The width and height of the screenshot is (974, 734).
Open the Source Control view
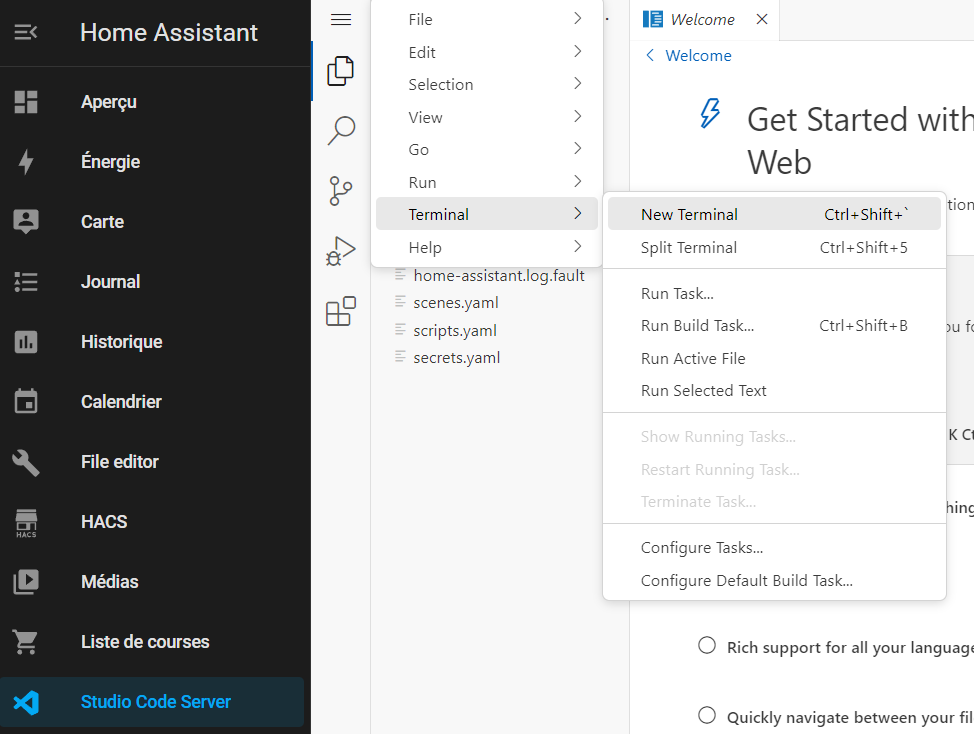coord(341,191)
